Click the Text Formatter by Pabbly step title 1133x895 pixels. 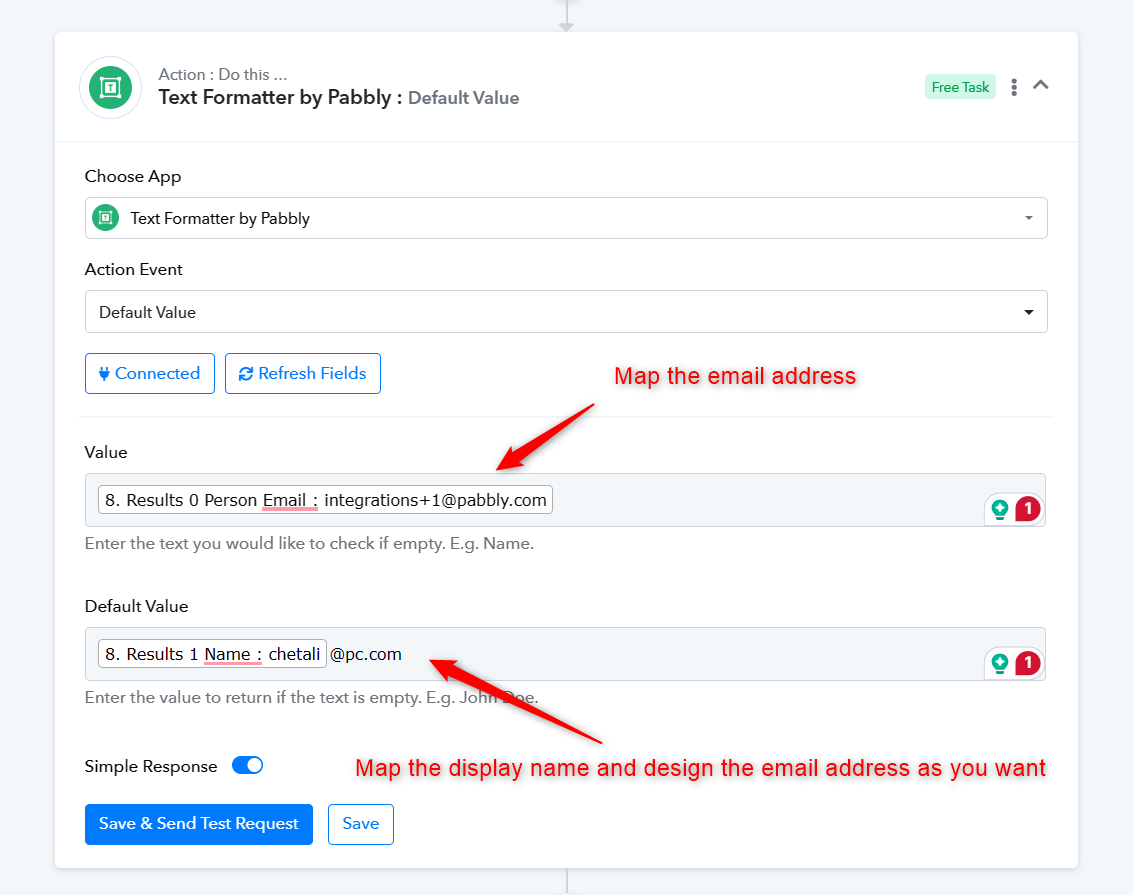click(280, 98)
